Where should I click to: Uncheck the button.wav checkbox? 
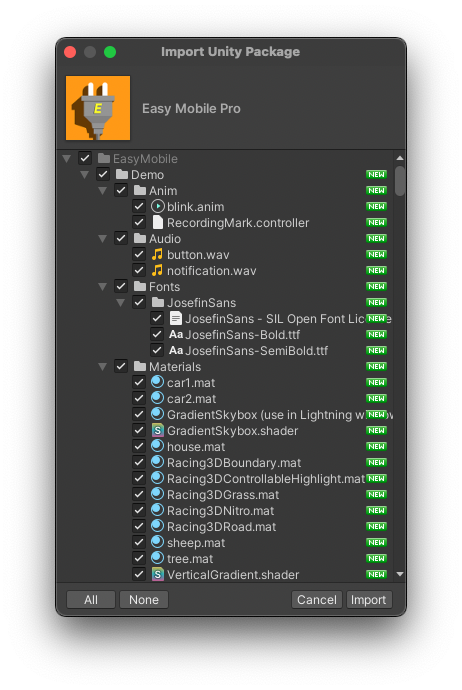tap(139, 254)
